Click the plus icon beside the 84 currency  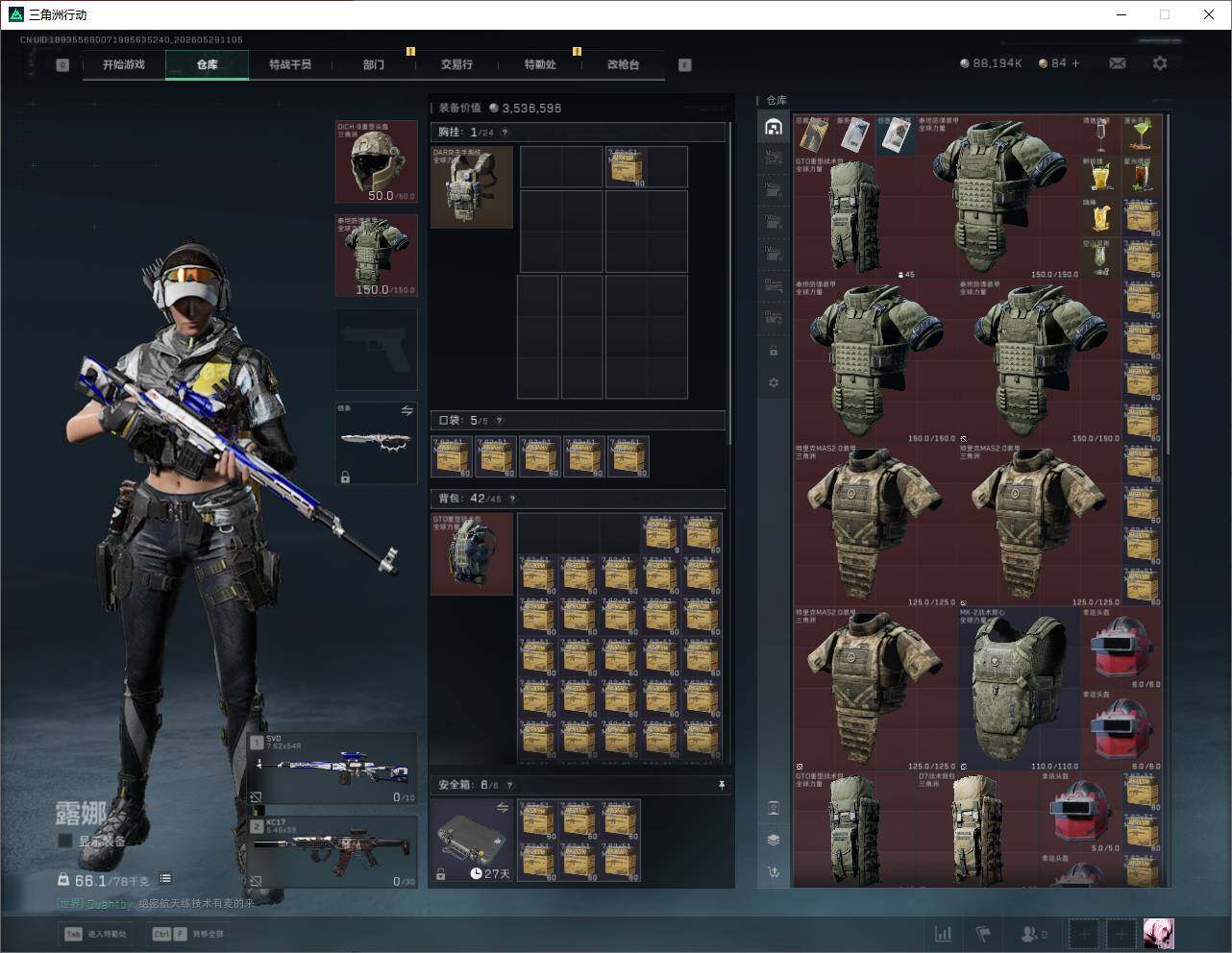(x=1075, y=63)
